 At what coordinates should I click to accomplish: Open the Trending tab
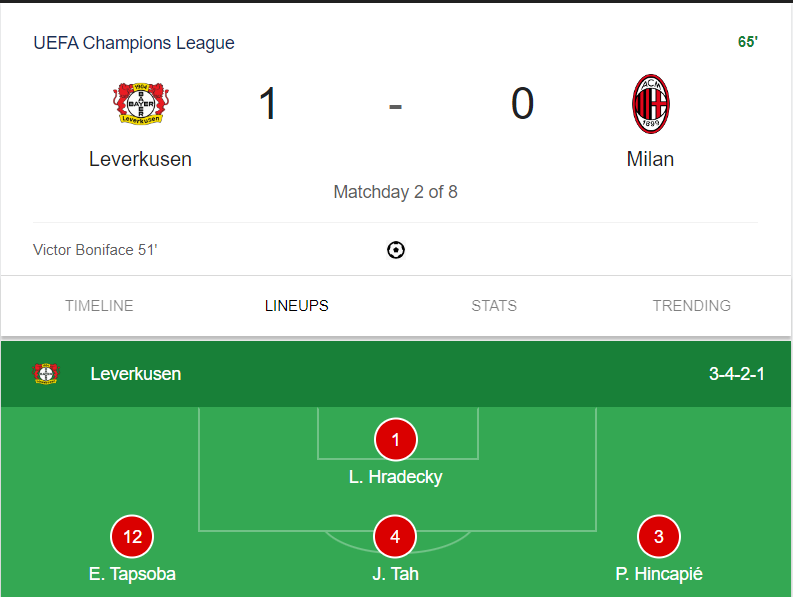[691, 306]
